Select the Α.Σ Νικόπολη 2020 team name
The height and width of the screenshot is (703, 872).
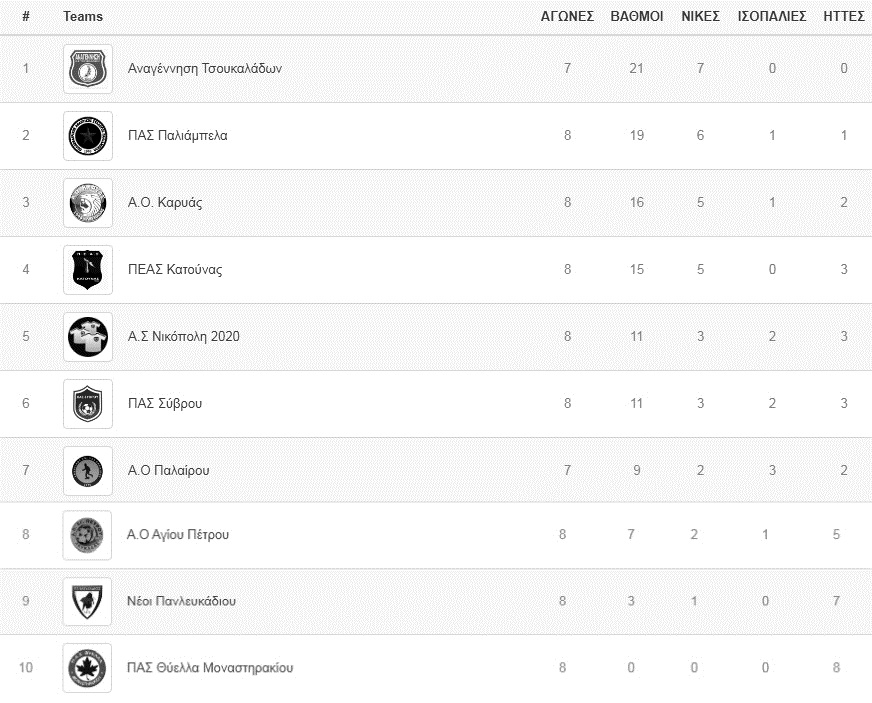click(184, 337)
